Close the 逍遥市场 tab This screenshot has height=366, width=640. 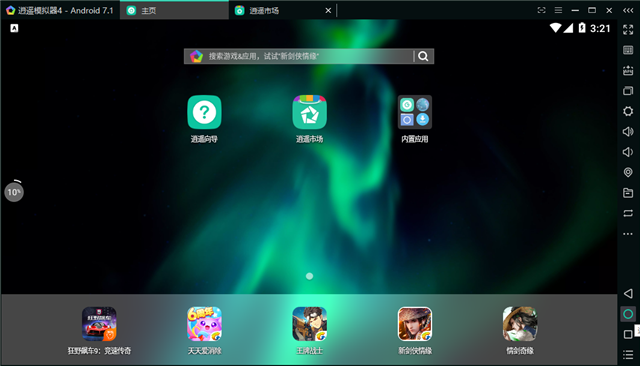click(x=328, y=11)
